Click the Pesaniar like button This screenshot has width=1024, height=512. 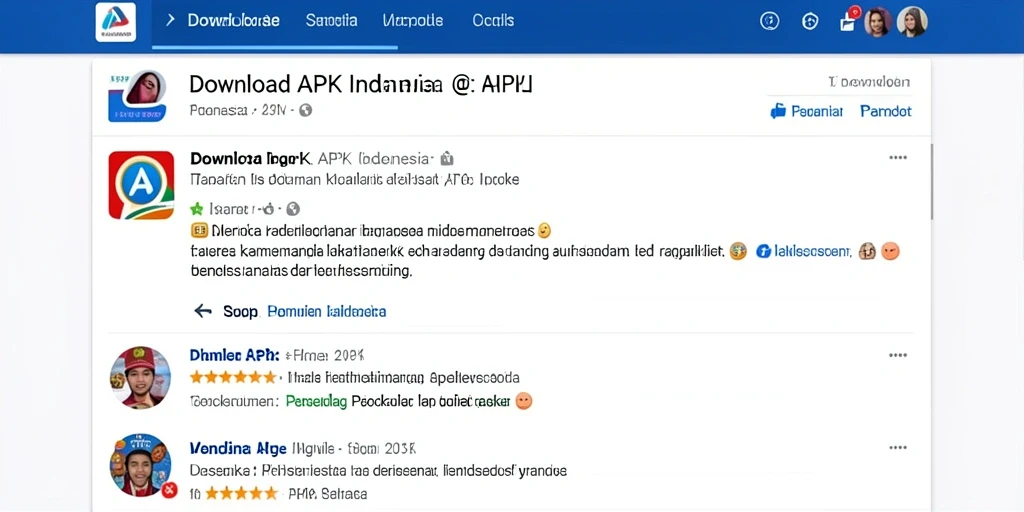[x=807, y=111]
